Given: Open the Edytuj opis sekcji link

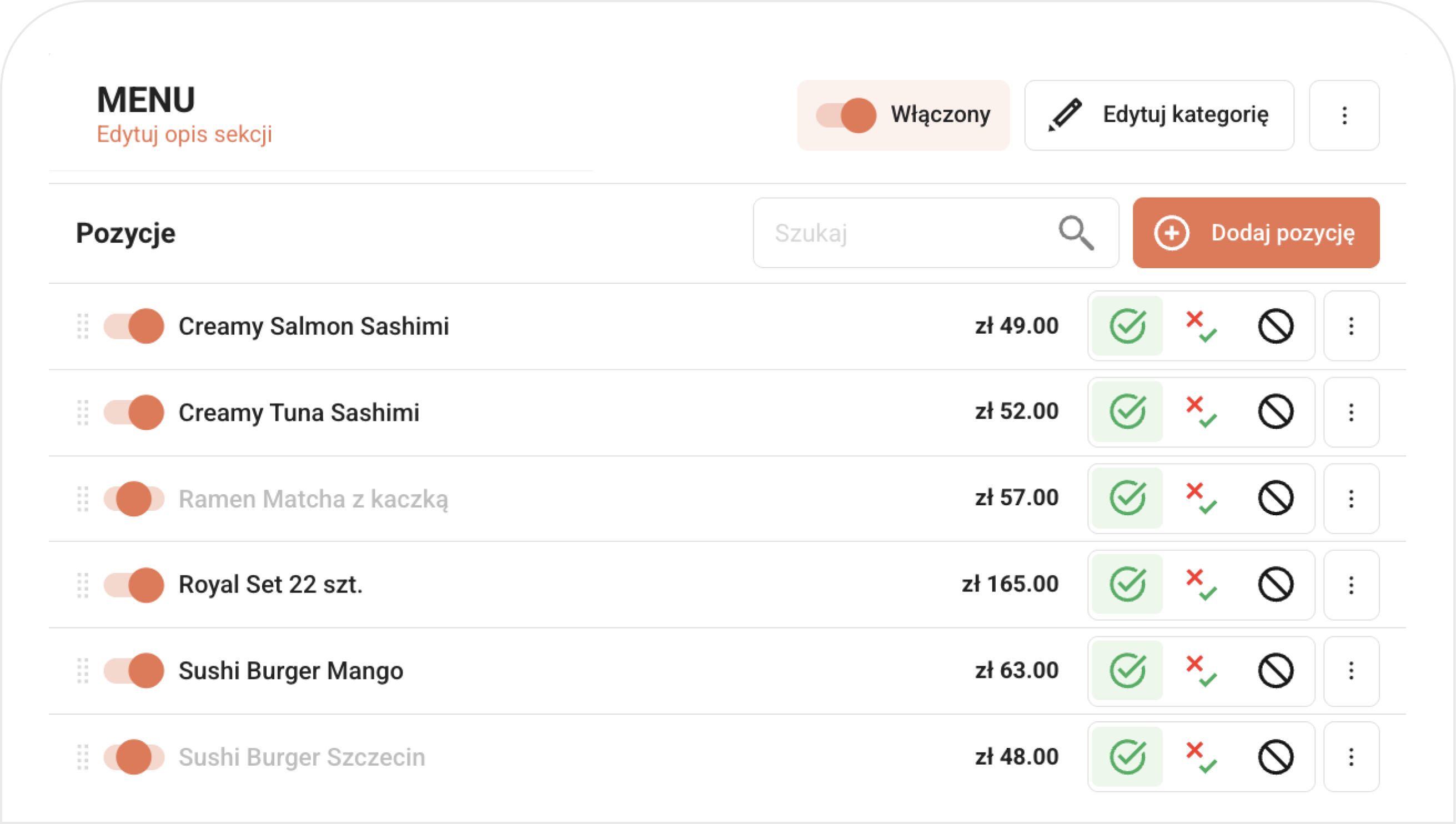Looking at the screenshot, I should click(184, 135).
